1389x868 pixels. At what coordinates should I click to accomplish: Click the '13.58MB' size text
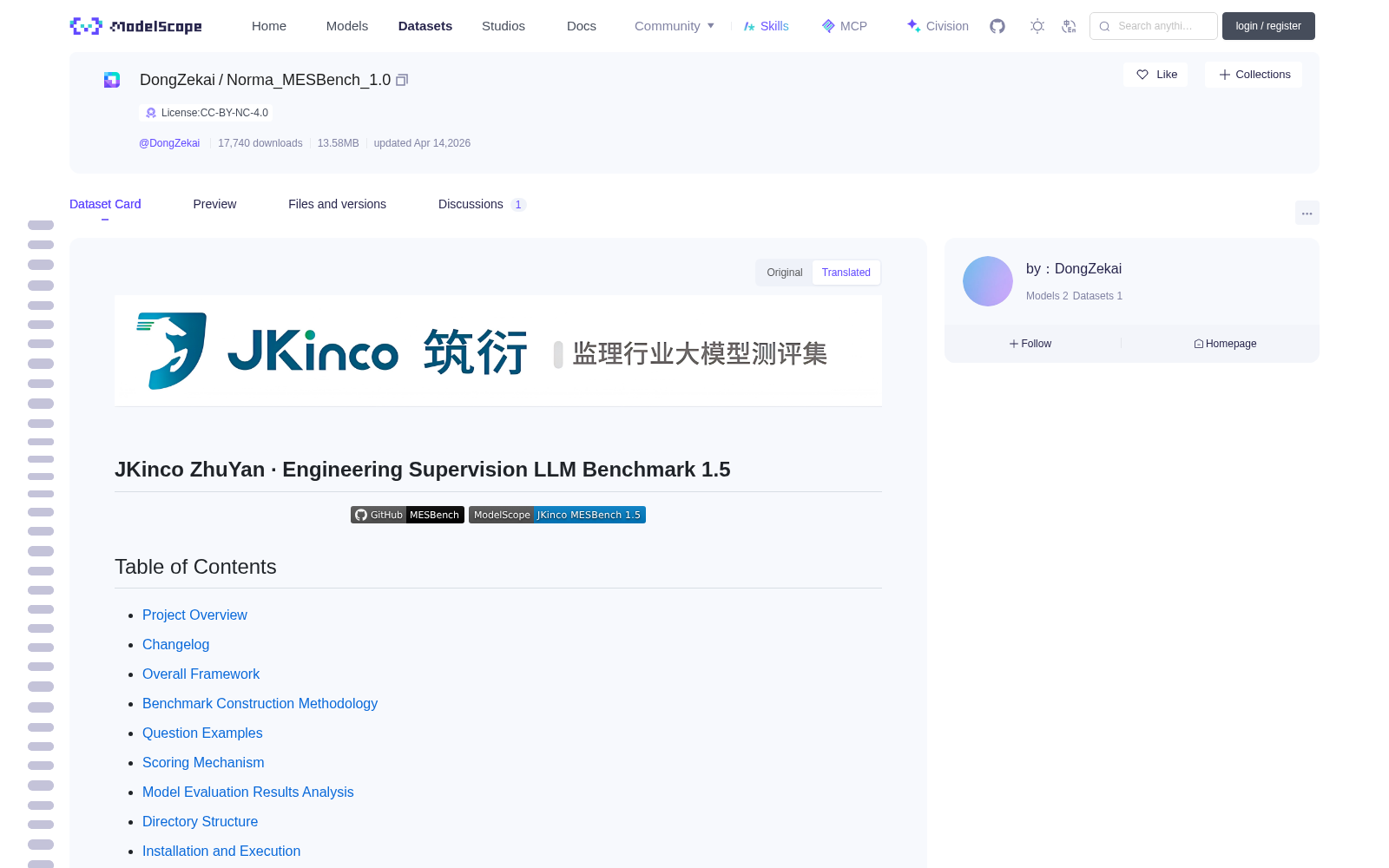tap(338, 143)
